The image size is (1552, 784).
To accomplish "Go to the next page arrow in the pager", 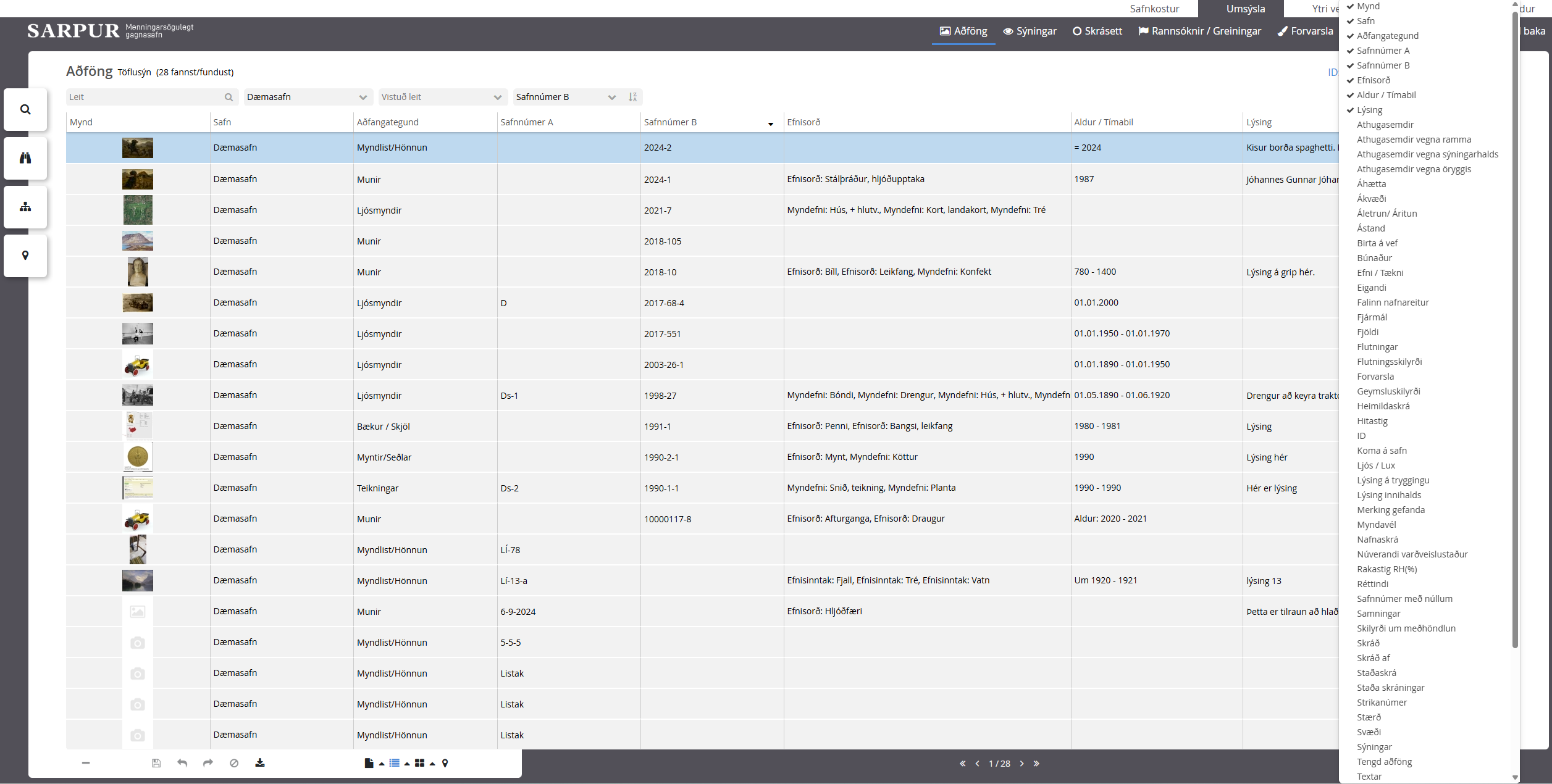I will click(1022, 764).
